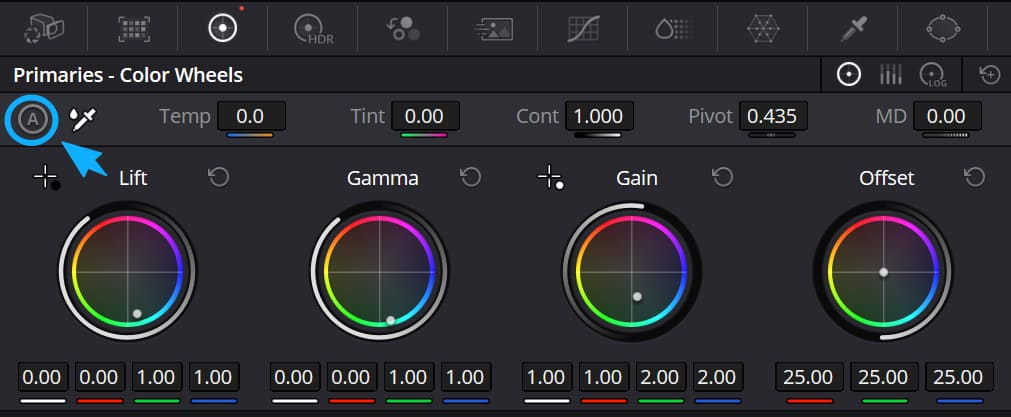The width and height of the screenshot is (1011, 417).
Task: Reset the Lift wheel
Action: [219, 177]
